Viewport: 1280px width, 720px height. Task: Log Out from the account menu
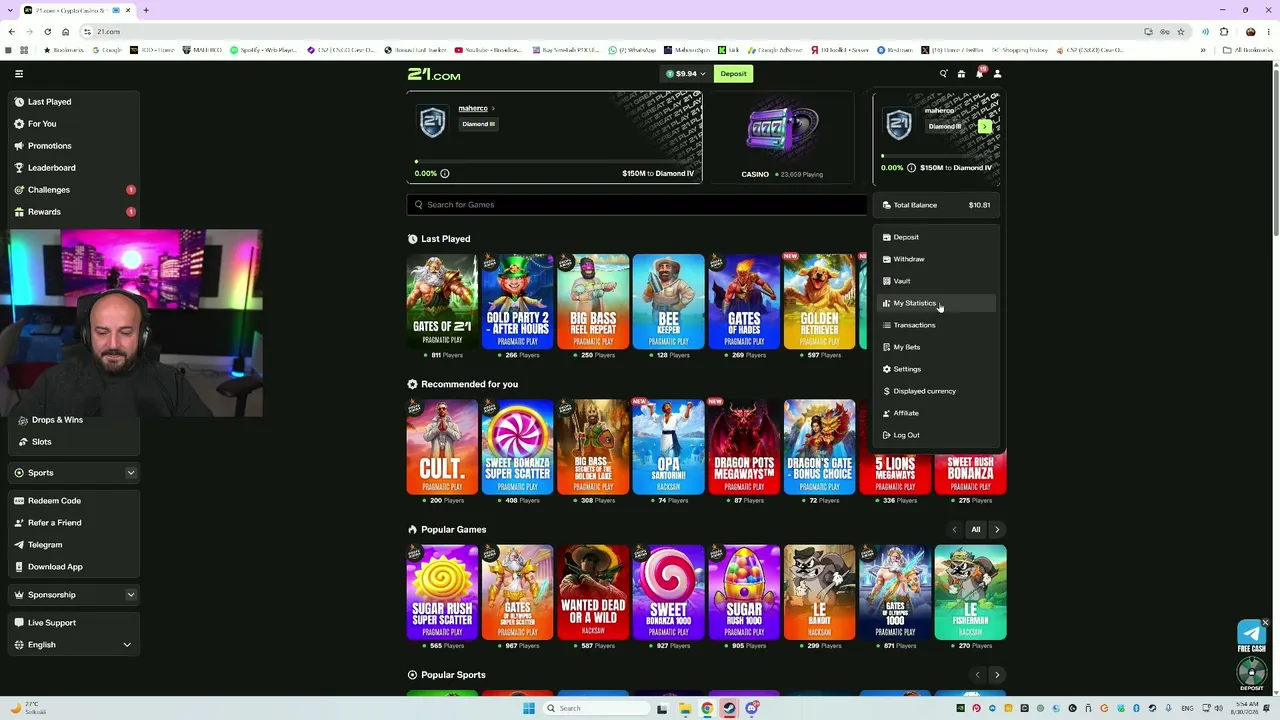point(937,435)
